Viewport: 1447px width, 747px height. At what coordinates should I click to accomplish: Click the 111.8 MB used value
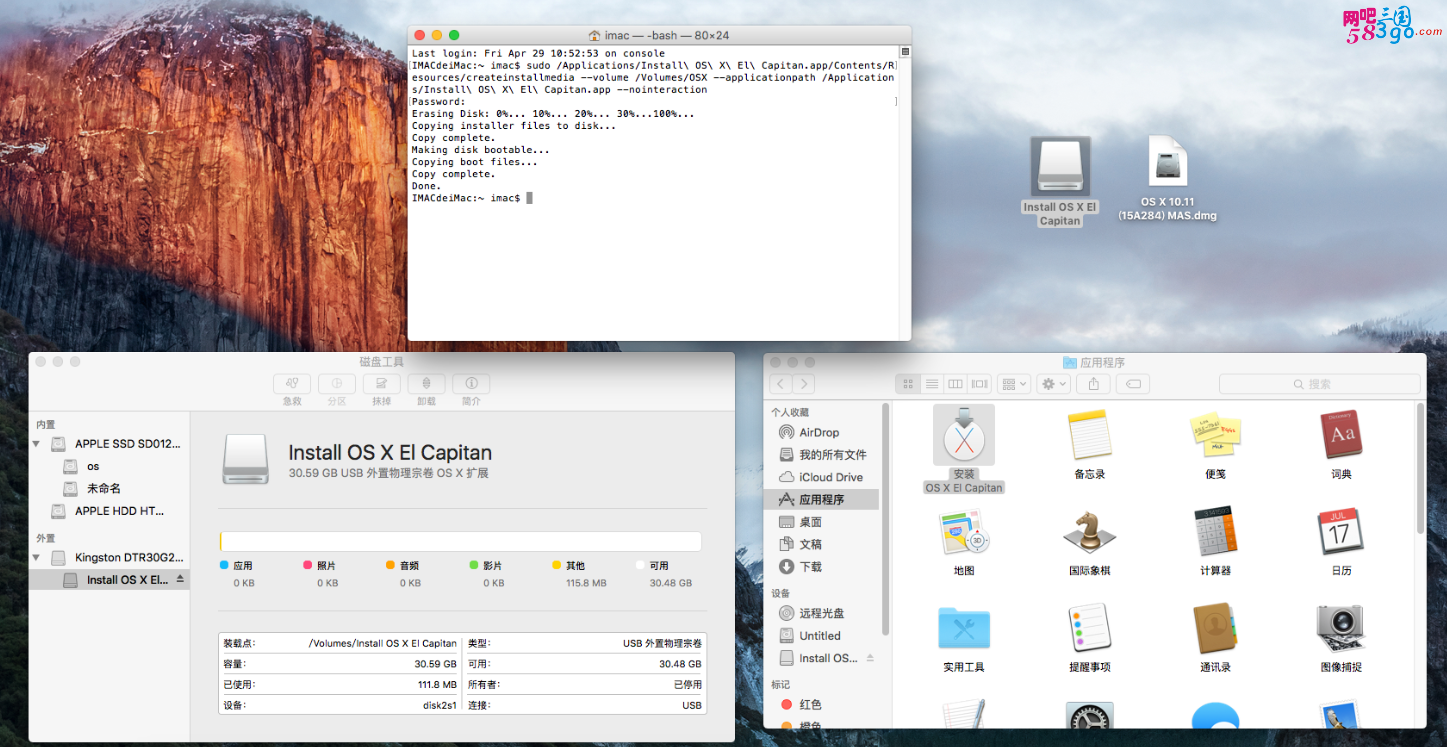[436, 685]
